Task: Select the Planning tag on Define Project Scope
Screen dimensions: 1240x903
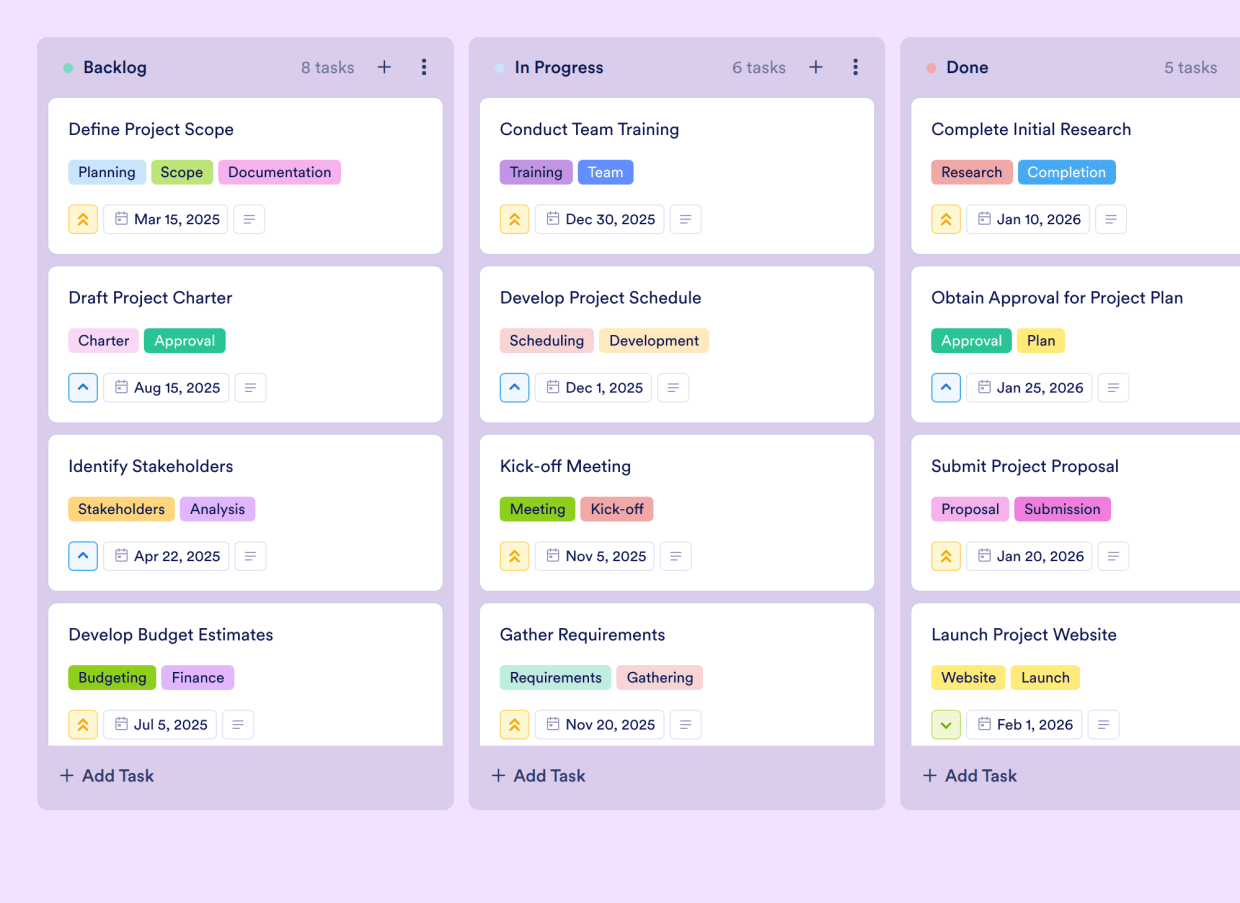Action: coord(107,171)
